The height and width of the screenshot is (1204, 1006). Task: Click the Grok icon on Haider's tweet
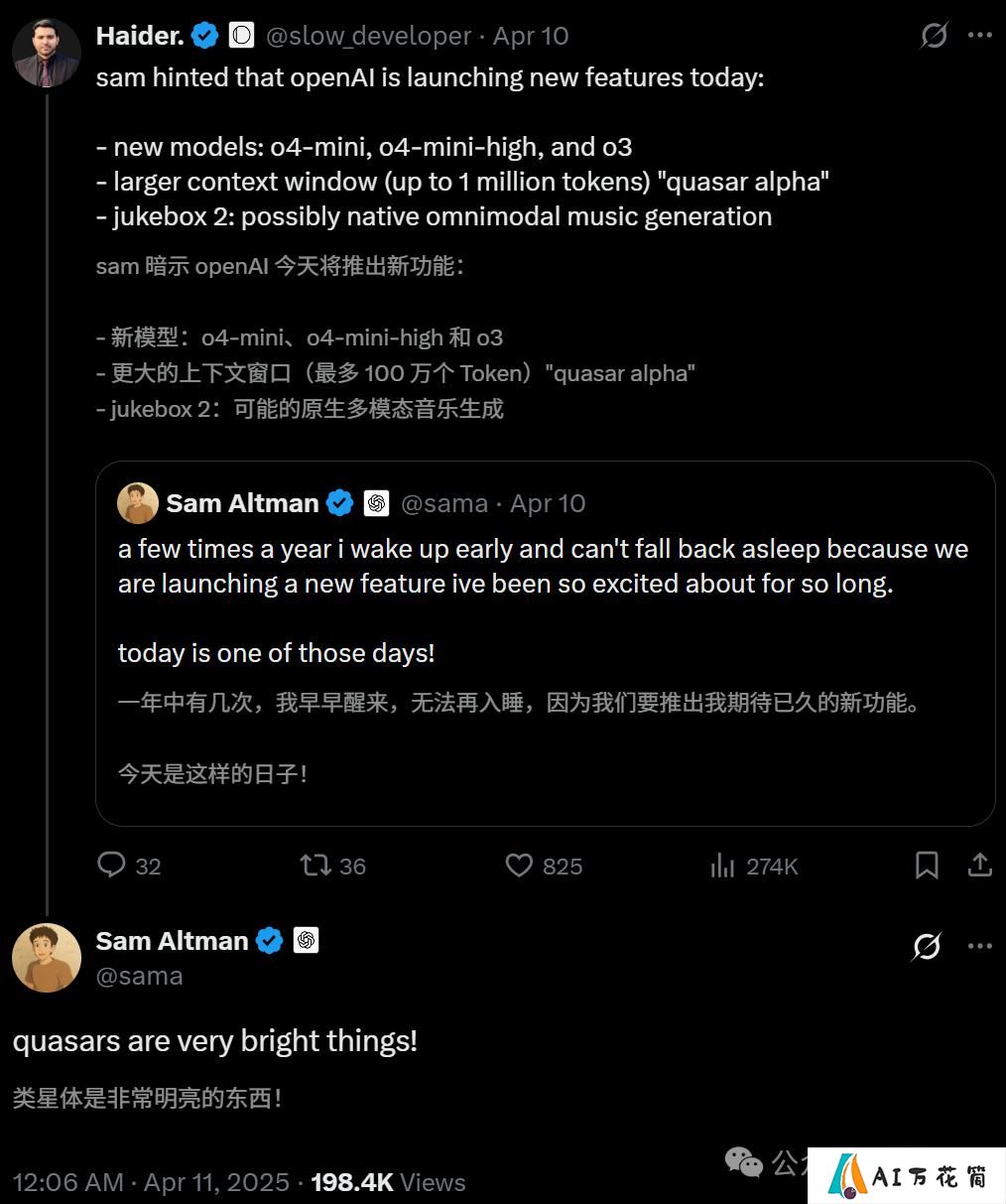[x=934, y=36]
